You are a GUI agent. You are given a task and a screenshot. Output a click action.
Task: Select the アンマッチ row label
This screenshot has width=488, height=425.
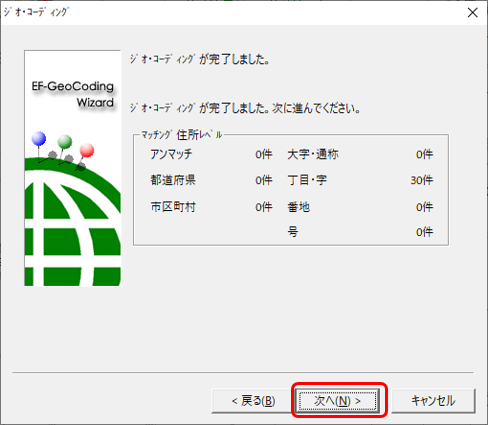click(x=171, y=154)
